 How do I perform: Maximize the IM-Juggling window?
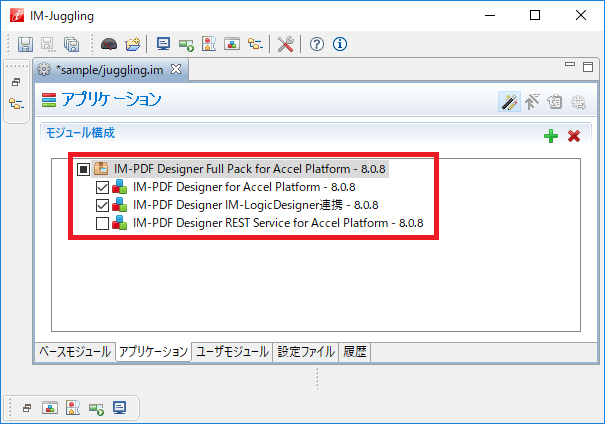535,15
